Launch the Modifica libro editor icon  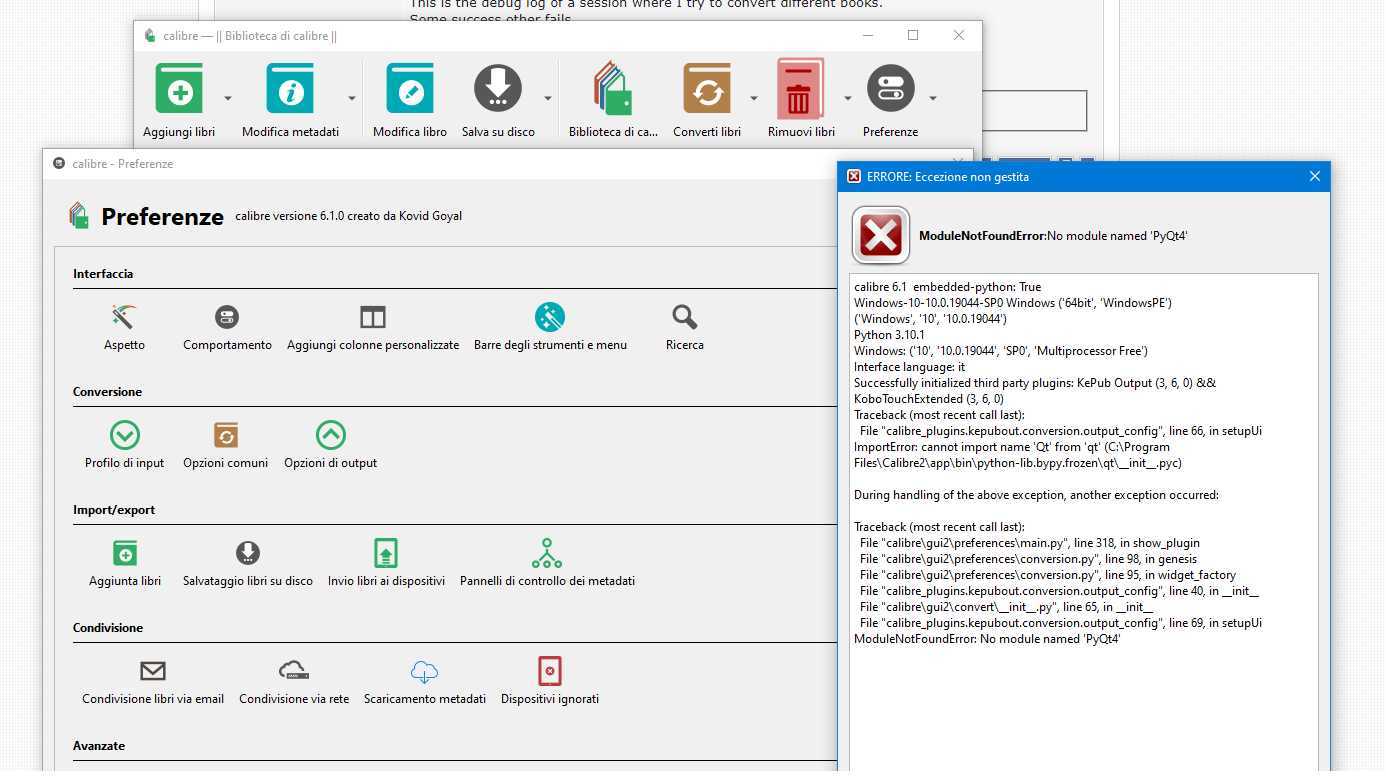[x=410, y=89]
